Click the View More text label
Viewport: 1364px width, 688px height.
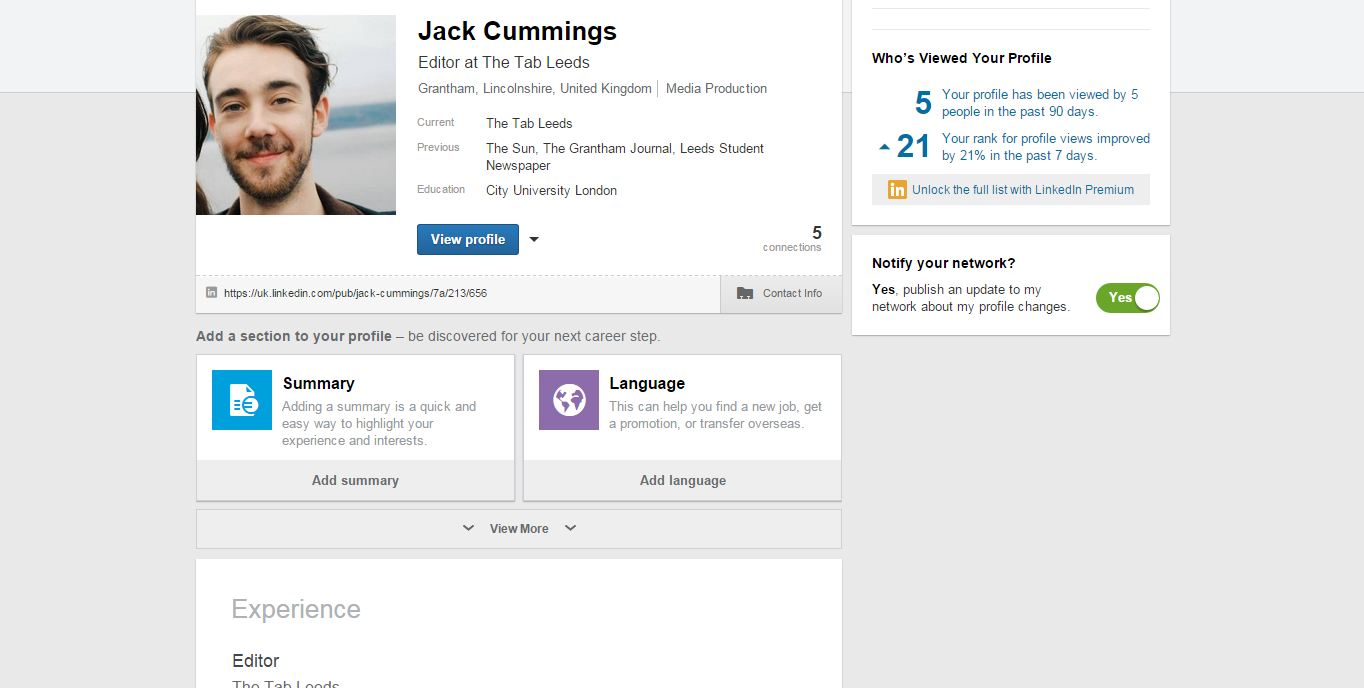pos(519,528)
